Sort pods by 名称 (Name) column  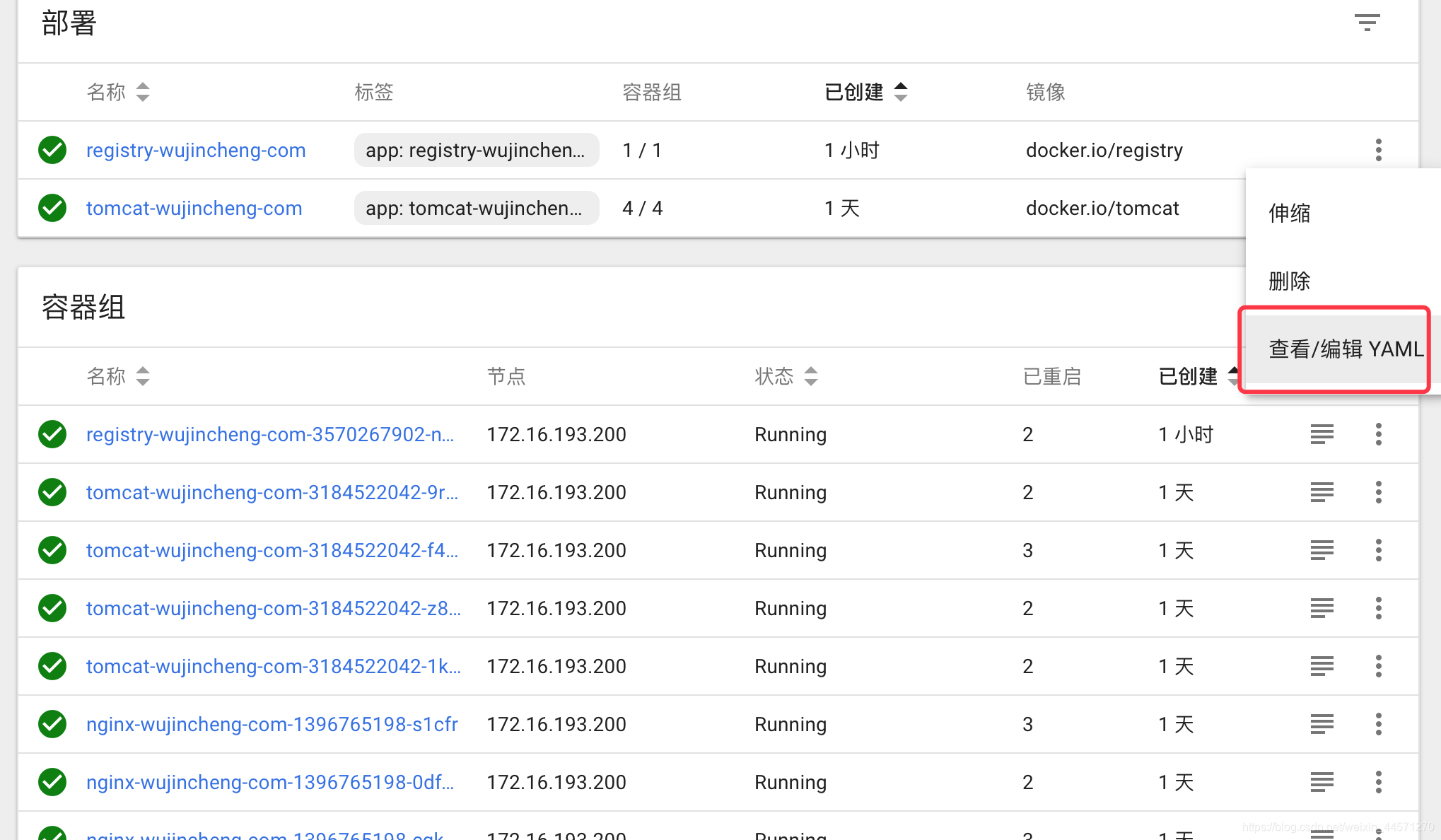(118, 376)
